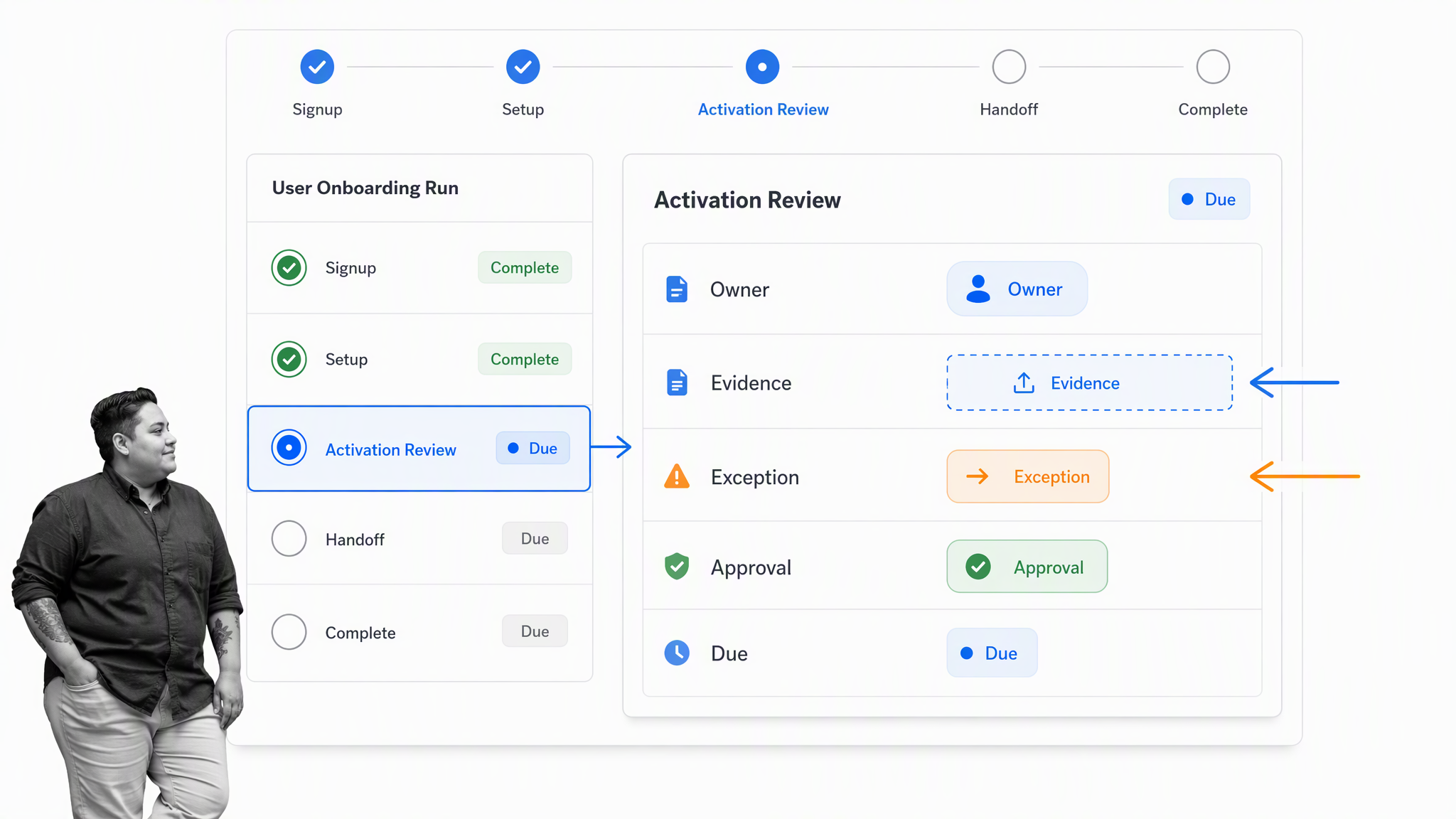Click the upload icon in the Evidence dropzone
The height and width of the screenshot is (819, 1456).
pyautogui.click(x=1024, y=382)
